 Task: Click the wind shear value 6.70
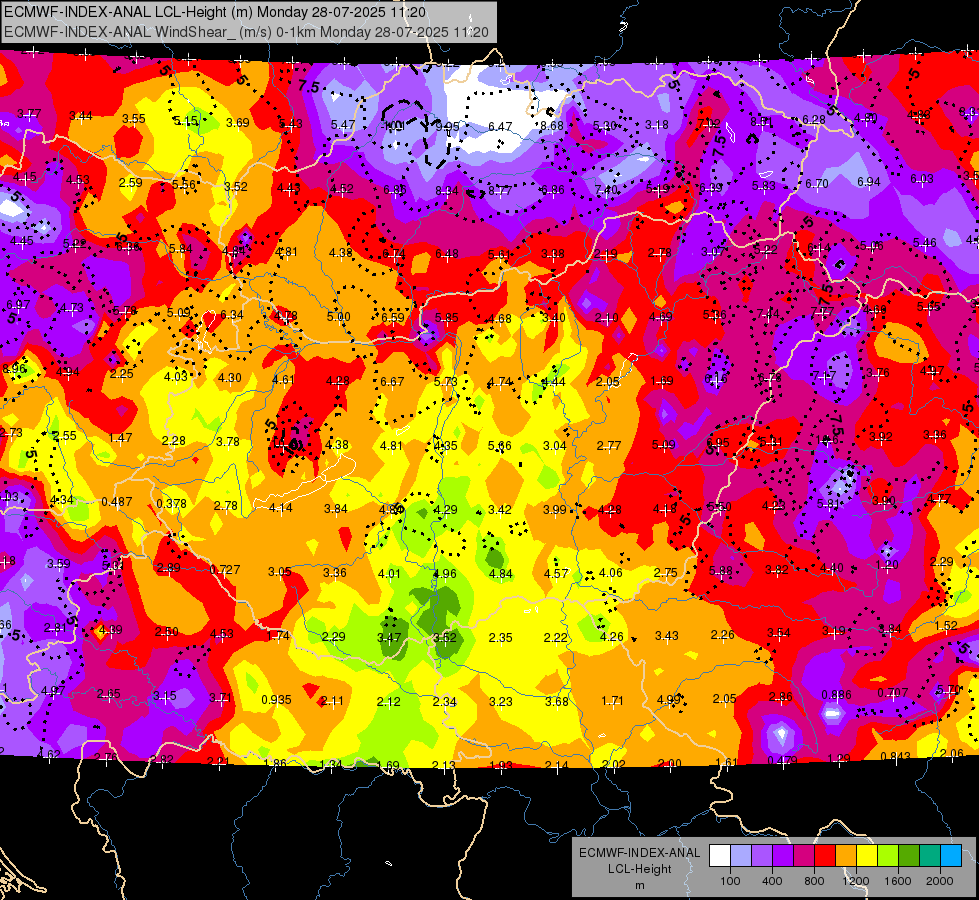pos(817,184)
